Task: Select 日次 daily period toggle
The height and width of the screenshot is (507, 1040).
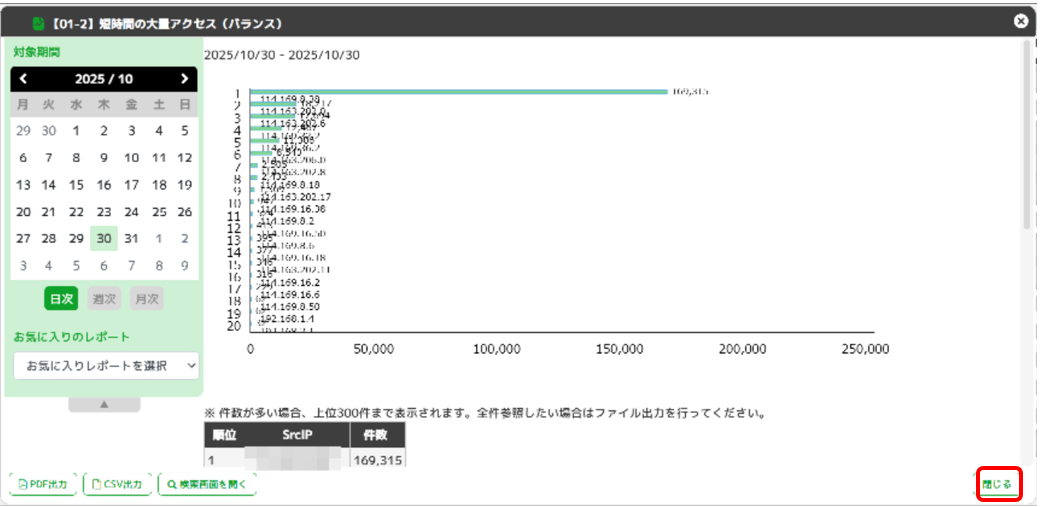Action: [61, 299]
